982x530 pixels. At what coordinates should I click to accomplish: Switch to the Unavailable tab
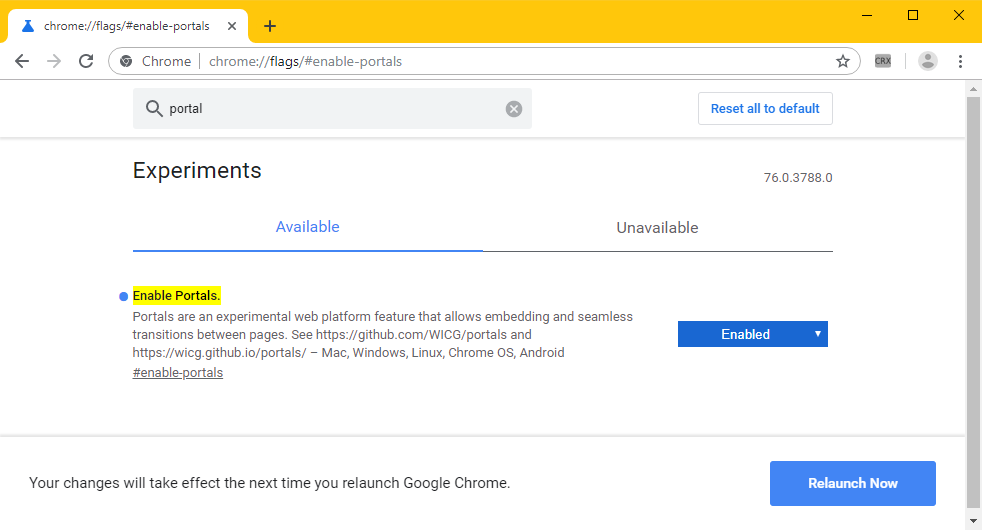[x=657, y=228]
